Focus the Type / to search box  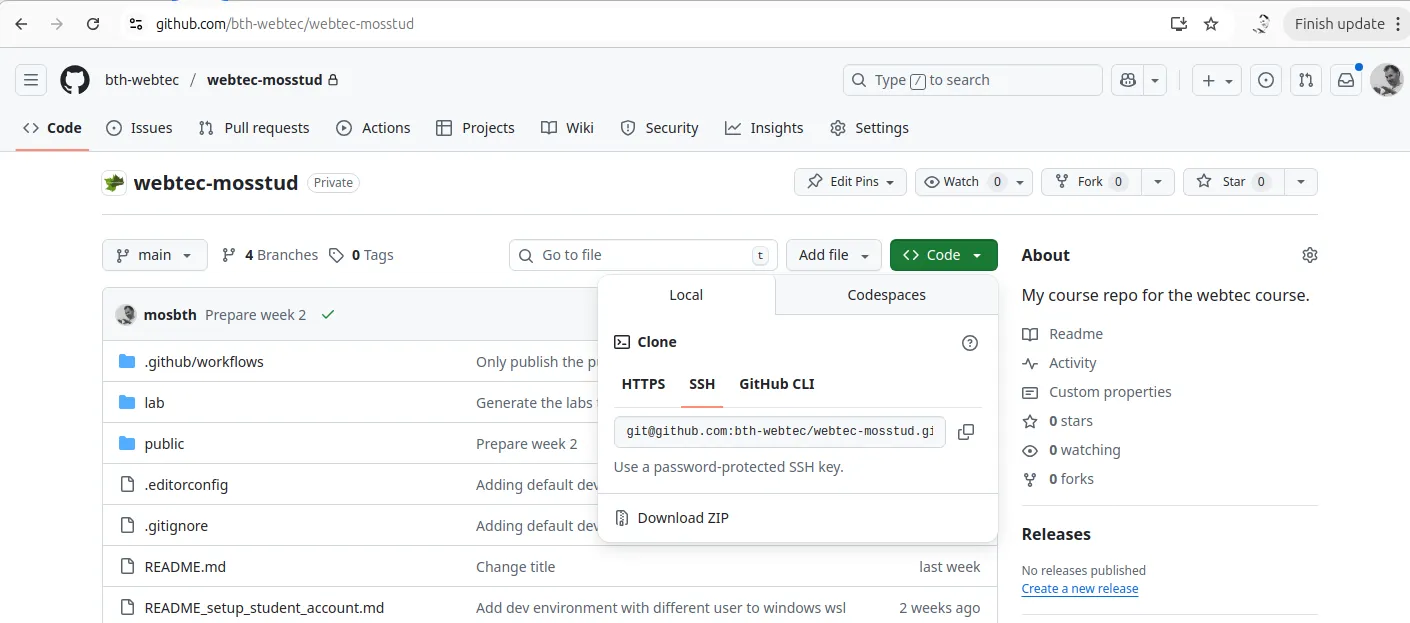(x=973, y=80)
